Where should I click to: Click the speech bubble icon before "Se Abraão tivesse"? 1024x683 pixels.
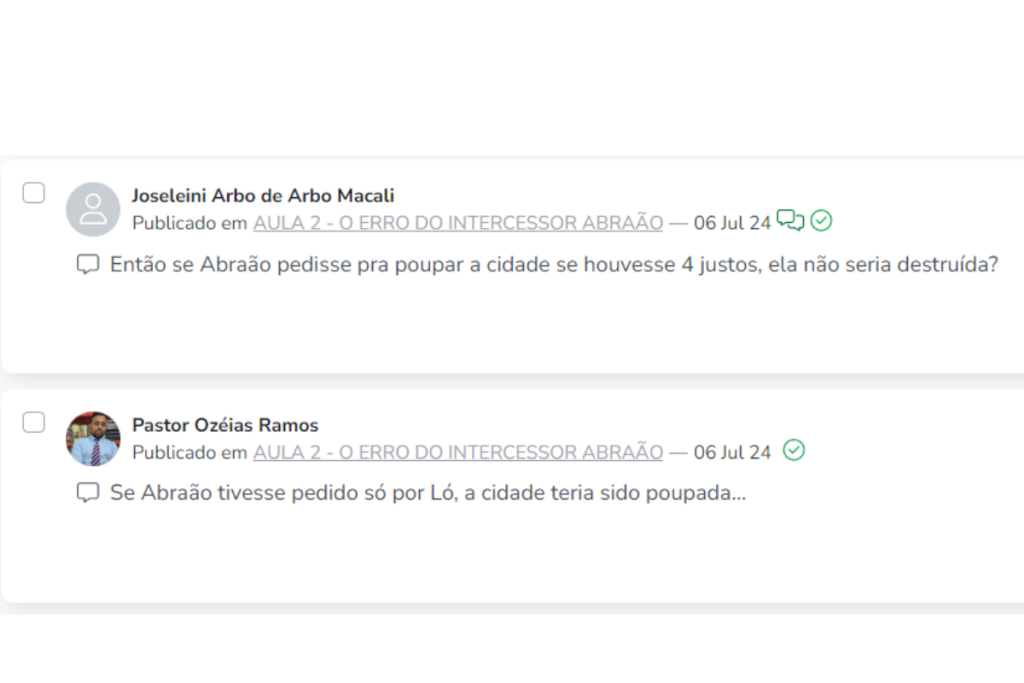88,493
